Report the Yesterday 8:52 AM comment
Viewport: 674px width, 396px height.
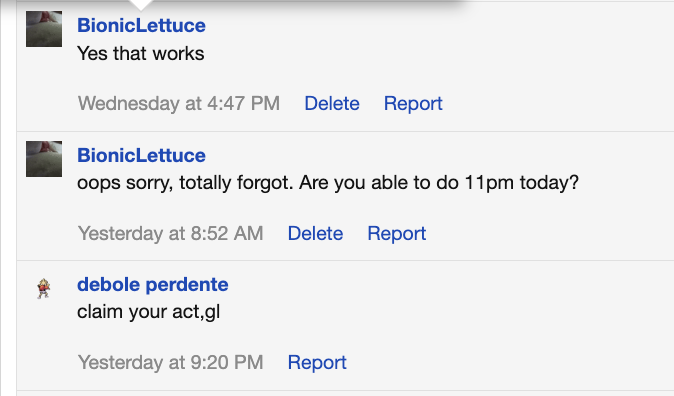click(397, 233)
